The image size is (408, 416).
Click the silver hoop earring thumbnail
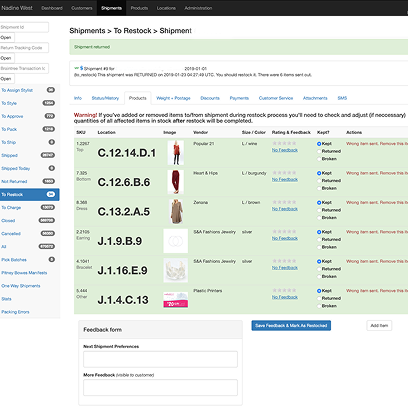pyautogui.click(x=176, y=241)
